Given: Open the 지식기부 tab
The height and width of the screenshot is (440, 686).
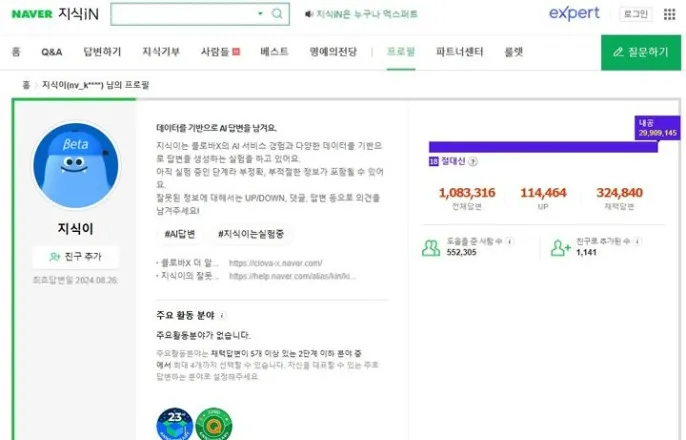Looking at the screenshot, I should pos(161,52).
